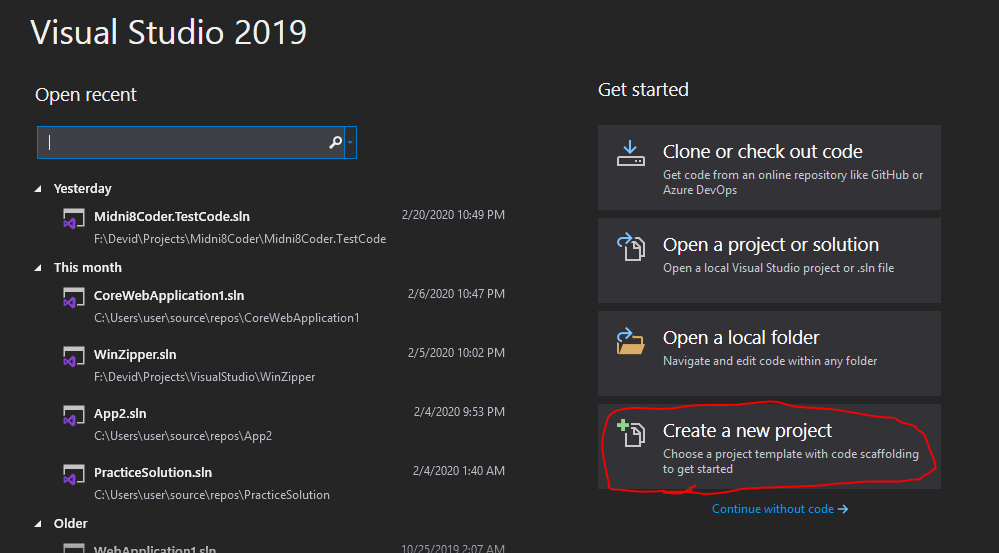Click the date 2/5/2020 10:02 PM
The height and width of the screenshot is (553, 999).
point(456,353)
